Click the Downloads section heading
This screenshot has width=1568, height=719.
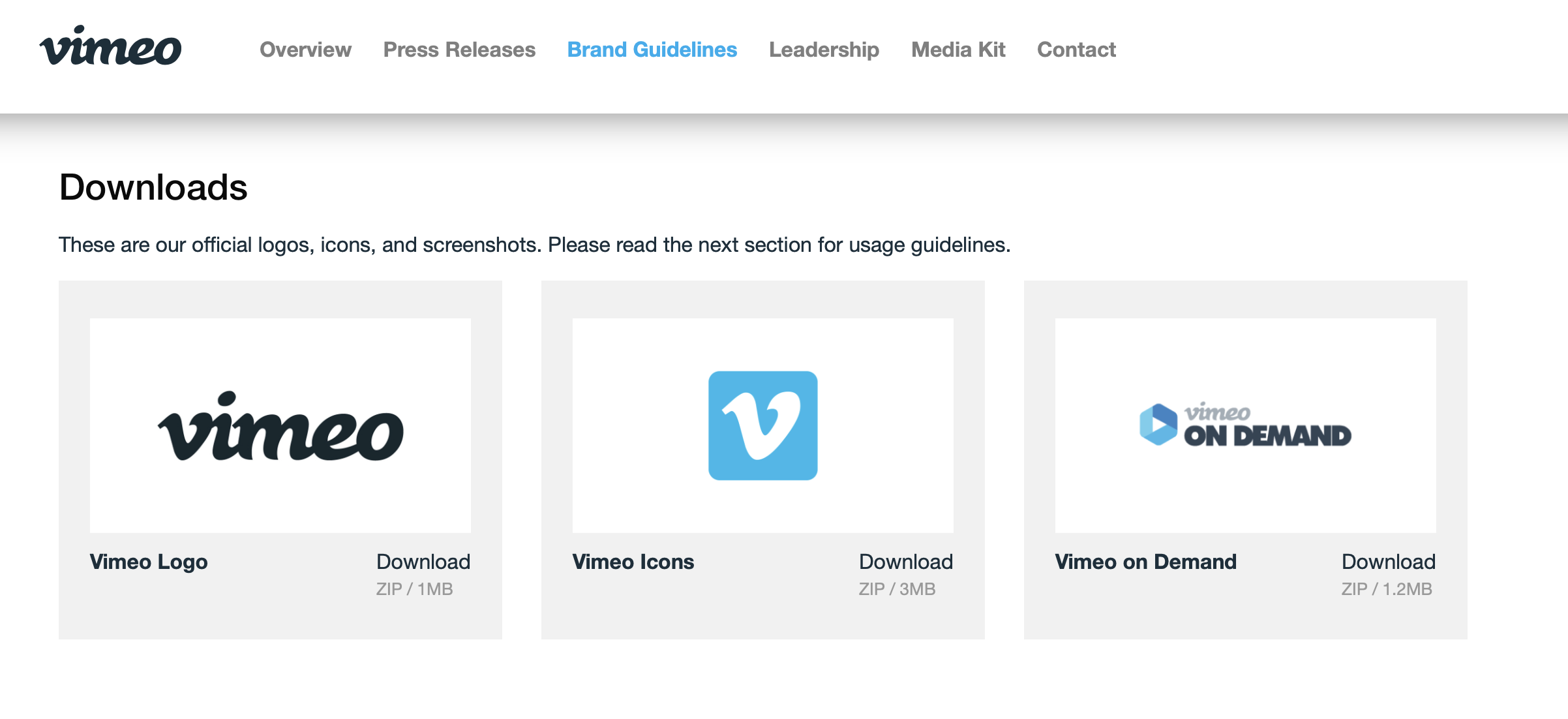[153, 187]
